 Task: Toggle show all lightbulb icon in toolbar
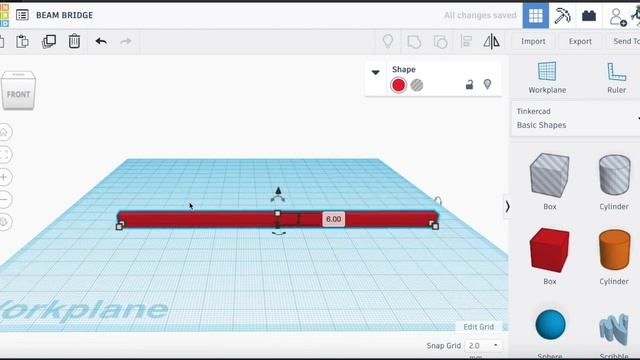point(388,41)
